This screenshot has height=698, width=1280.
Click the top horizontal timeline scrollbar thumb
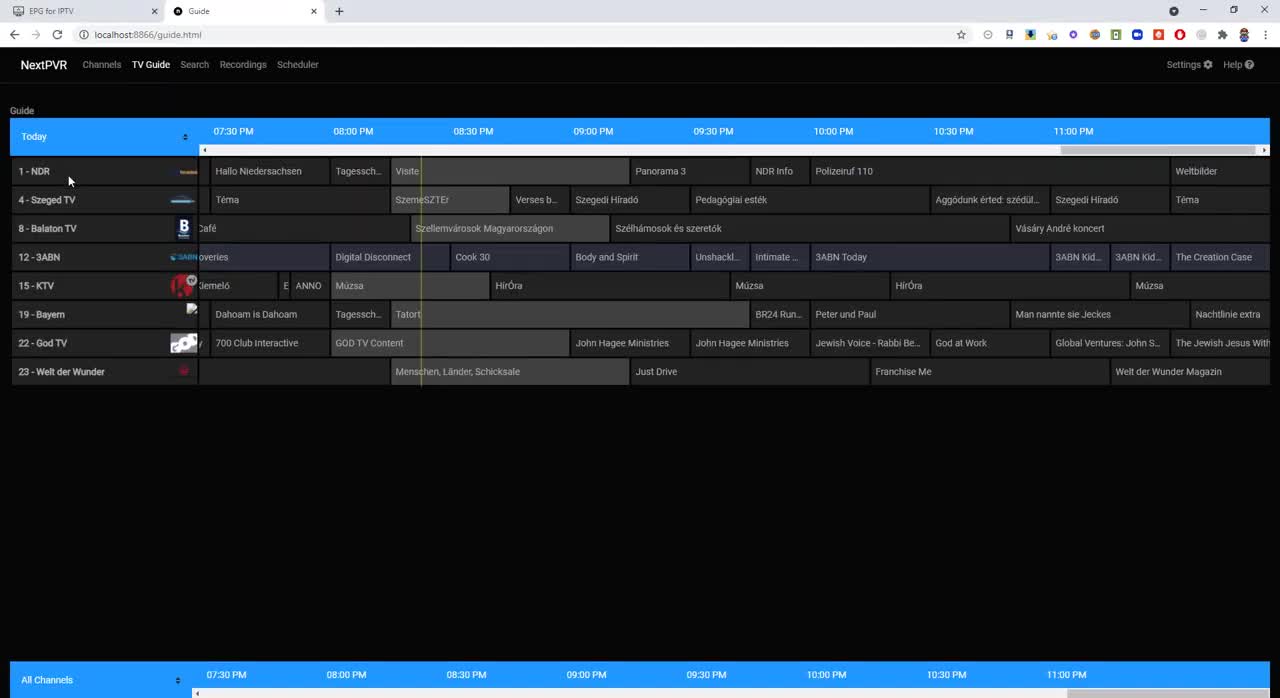pyautogui.click(x=1157, y=150)
